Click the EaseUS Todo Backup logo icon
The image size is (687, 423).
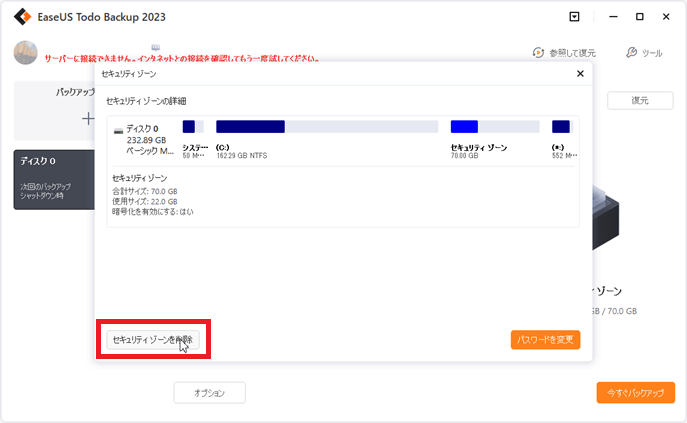point(17,17)
